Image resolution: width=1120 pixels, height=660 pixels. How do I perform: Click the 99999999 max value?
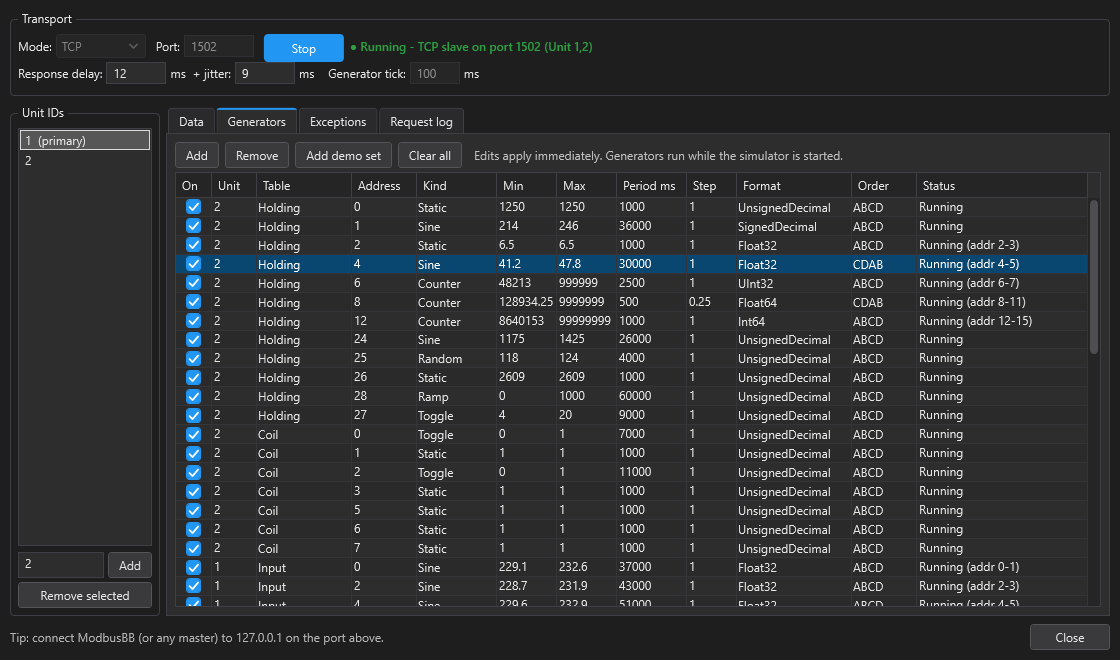(584, 321)
